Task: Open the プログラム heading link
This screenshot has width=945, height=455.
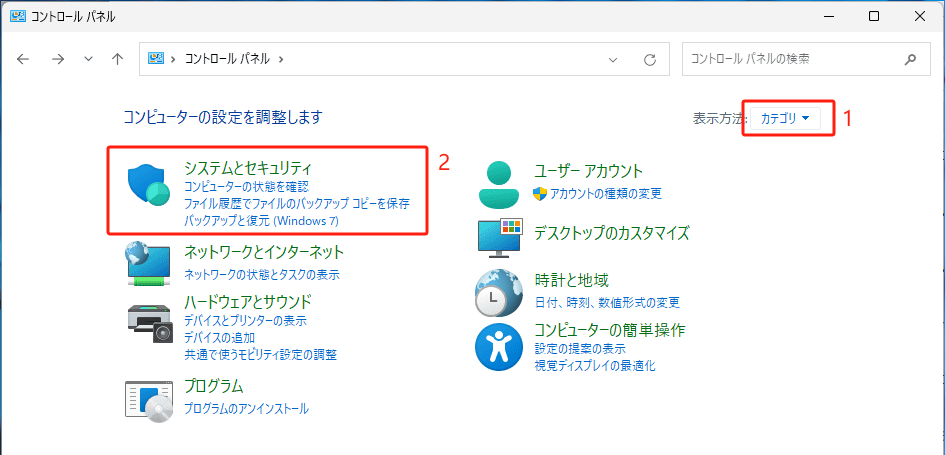Action: tap(213, 385)
